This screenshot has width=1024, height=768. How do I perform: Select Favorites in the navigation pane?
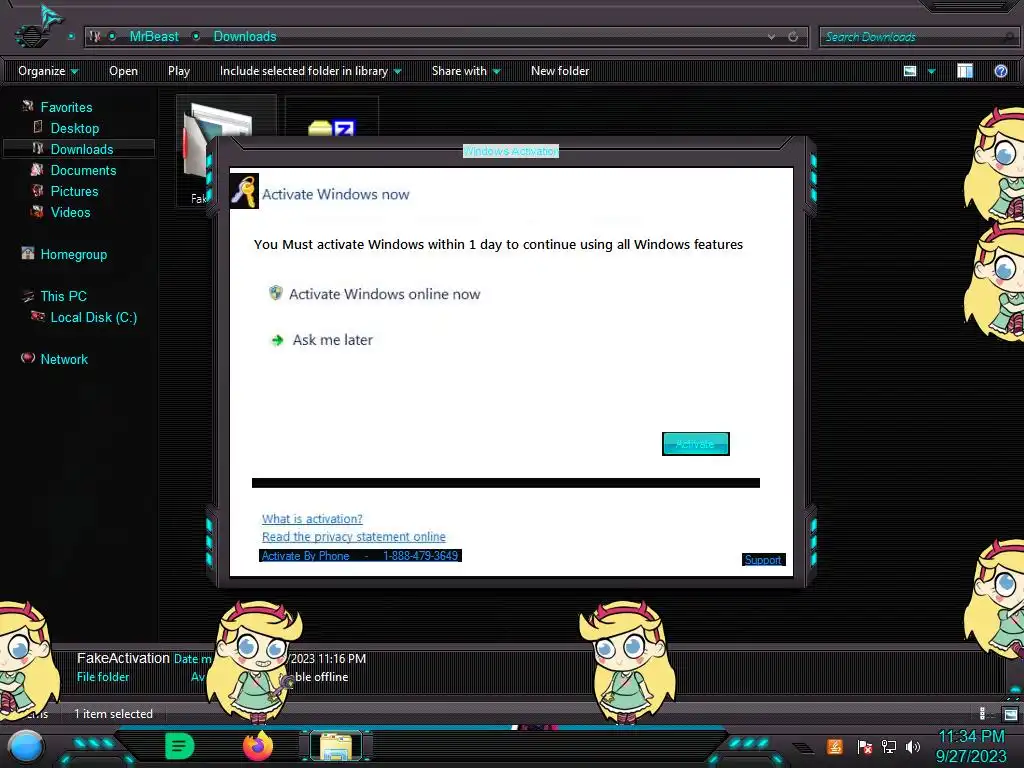[x=66, y=107]
